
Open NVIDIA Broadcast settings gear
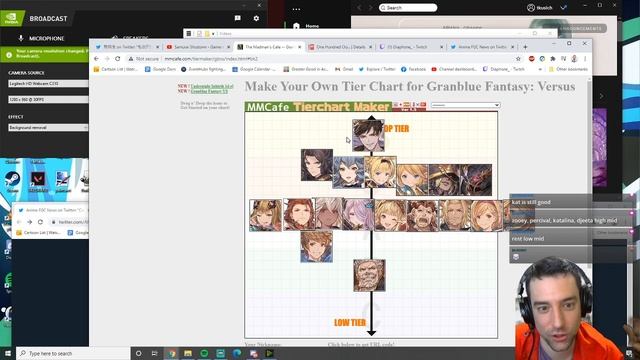[256, 18]
